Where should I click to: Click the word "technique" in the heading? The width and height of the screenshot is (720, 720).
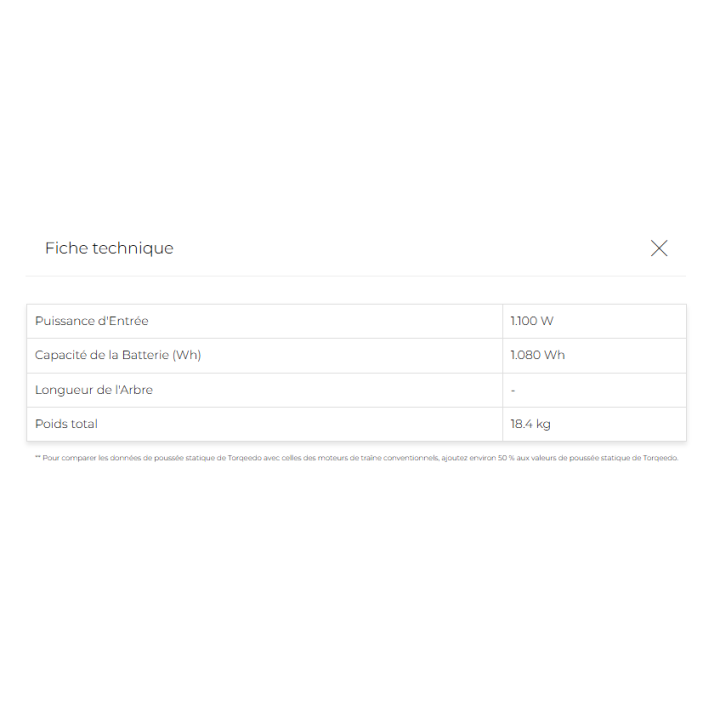tap(133, 248)
